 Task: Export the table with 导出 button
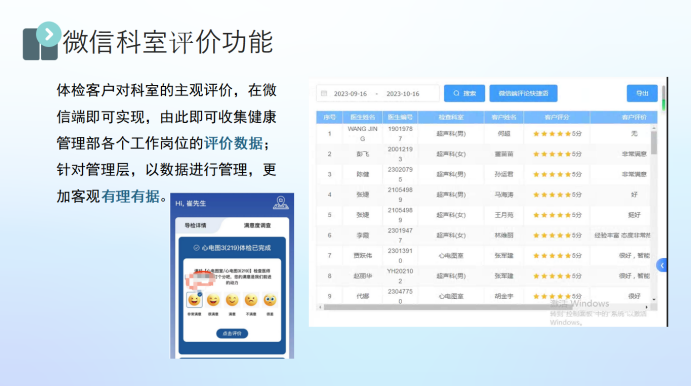tap(642, 93)
